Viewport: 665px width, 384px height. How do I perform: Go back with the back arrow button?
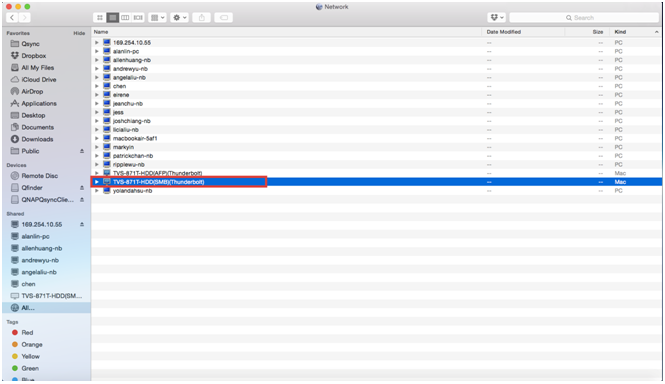12,17
